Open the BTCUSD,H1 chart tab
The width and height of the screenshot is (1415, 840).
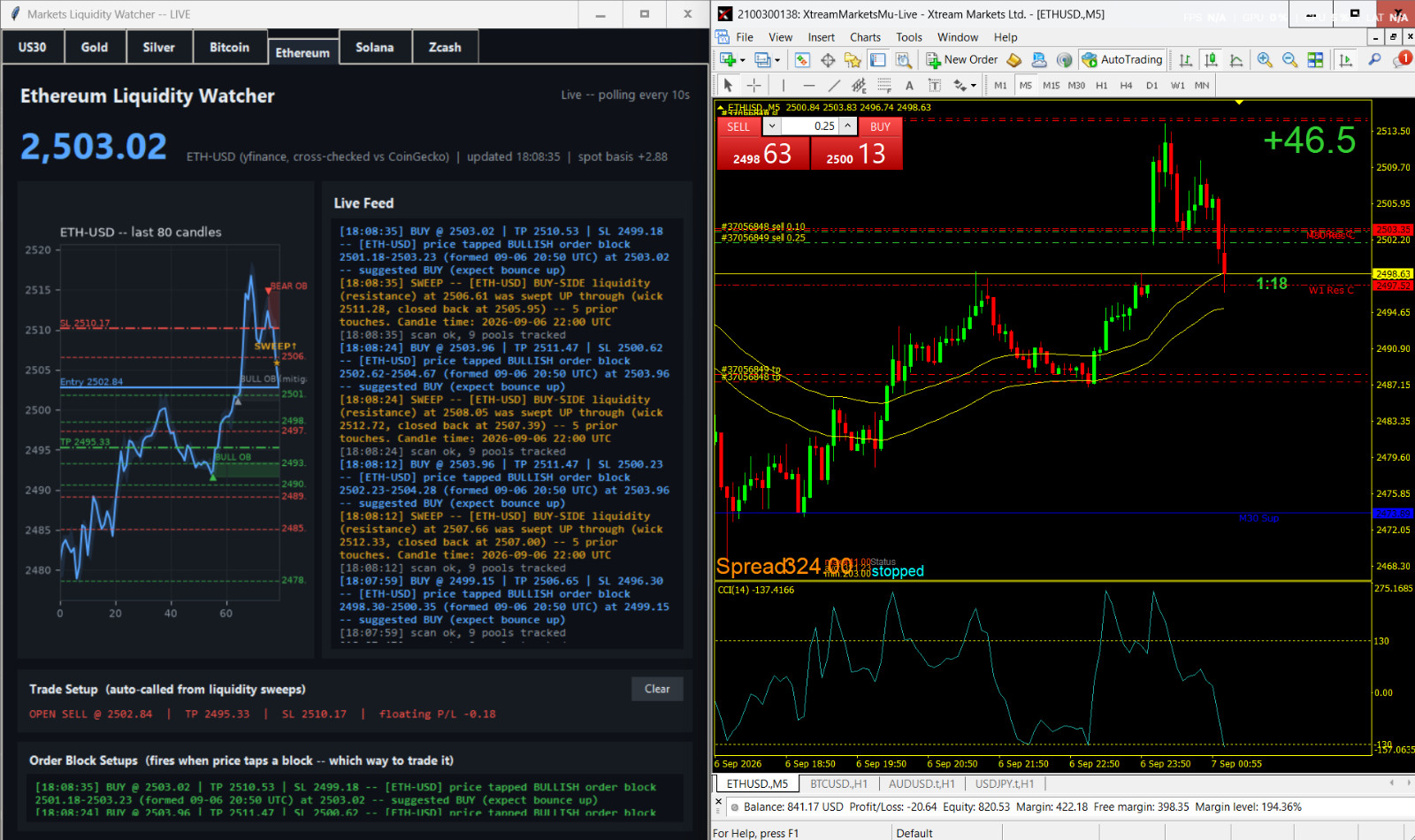[838, 783]
